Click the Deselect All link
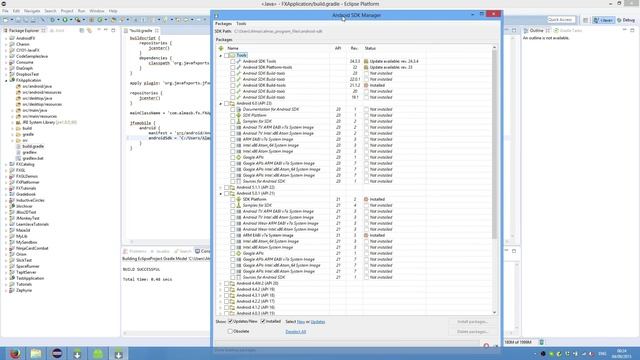The image size is (640, 360). [x=296, y=331]
